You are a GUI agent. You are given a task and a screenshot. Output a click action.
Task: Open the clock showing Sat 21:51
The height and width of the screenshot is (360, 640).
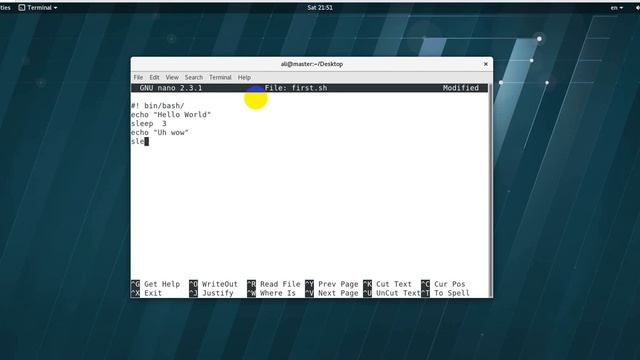[320, 7]
